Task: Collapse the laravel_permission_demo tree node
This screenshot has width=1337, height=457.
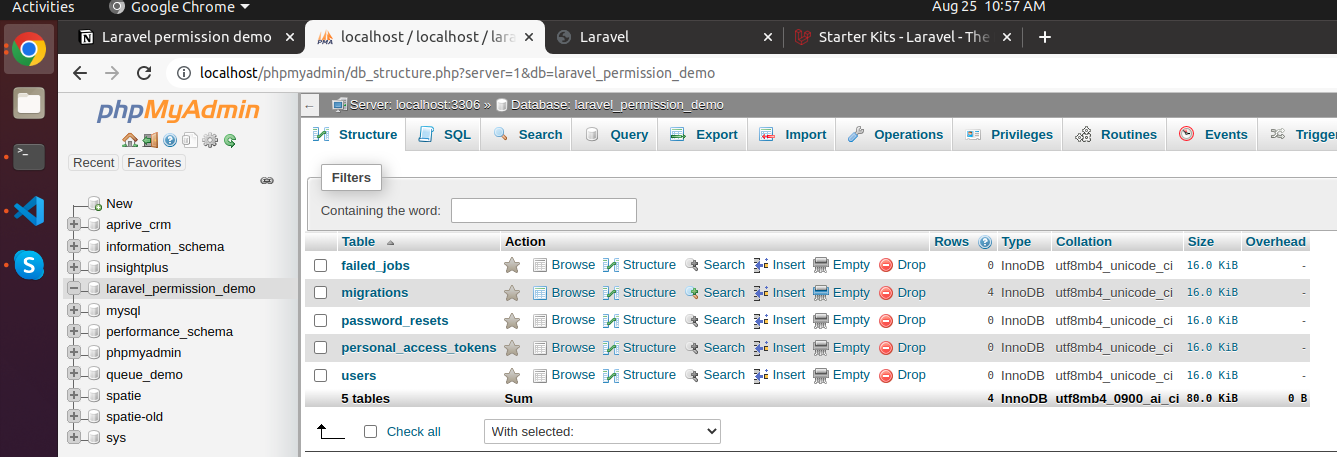Action: (x=74, y=289)
